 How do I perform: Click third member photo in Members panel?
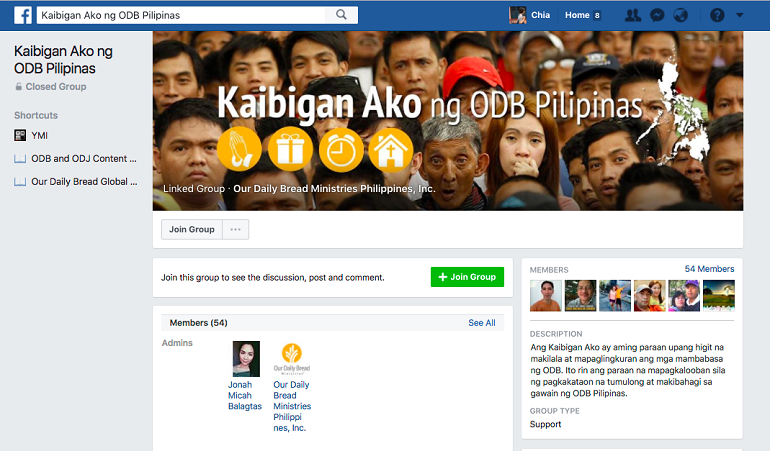615,296
